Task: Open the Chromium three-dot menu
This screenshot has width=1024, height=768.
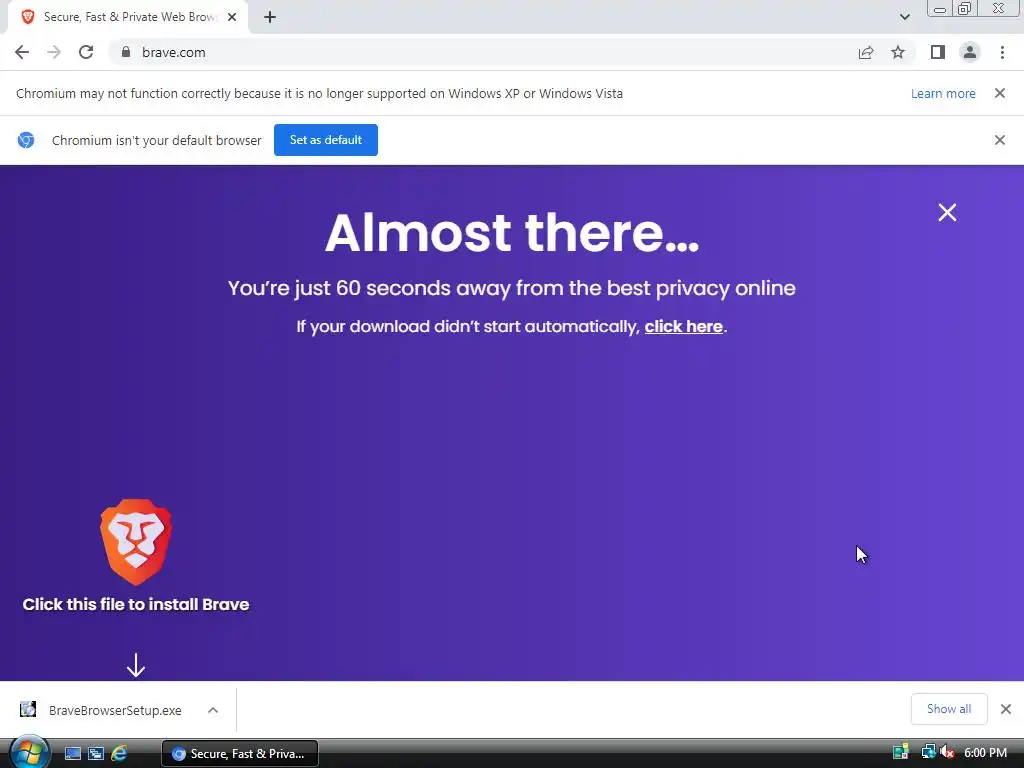Action: click(x=1002, y=52)
